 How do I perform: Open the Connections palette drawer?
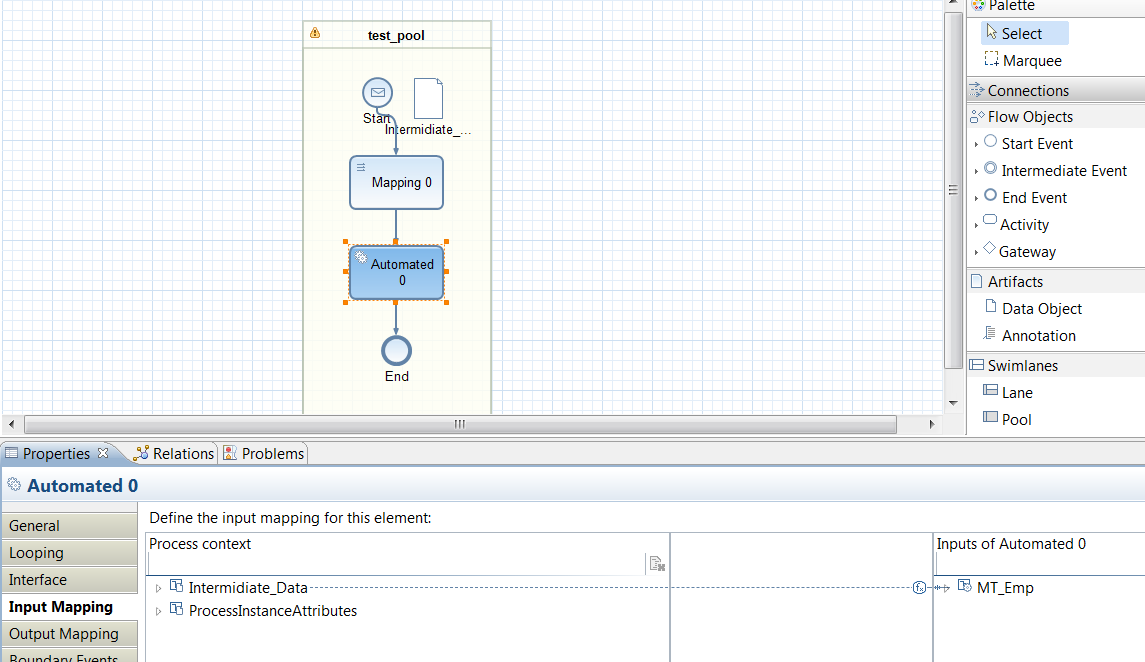(x=1056, y=91)
